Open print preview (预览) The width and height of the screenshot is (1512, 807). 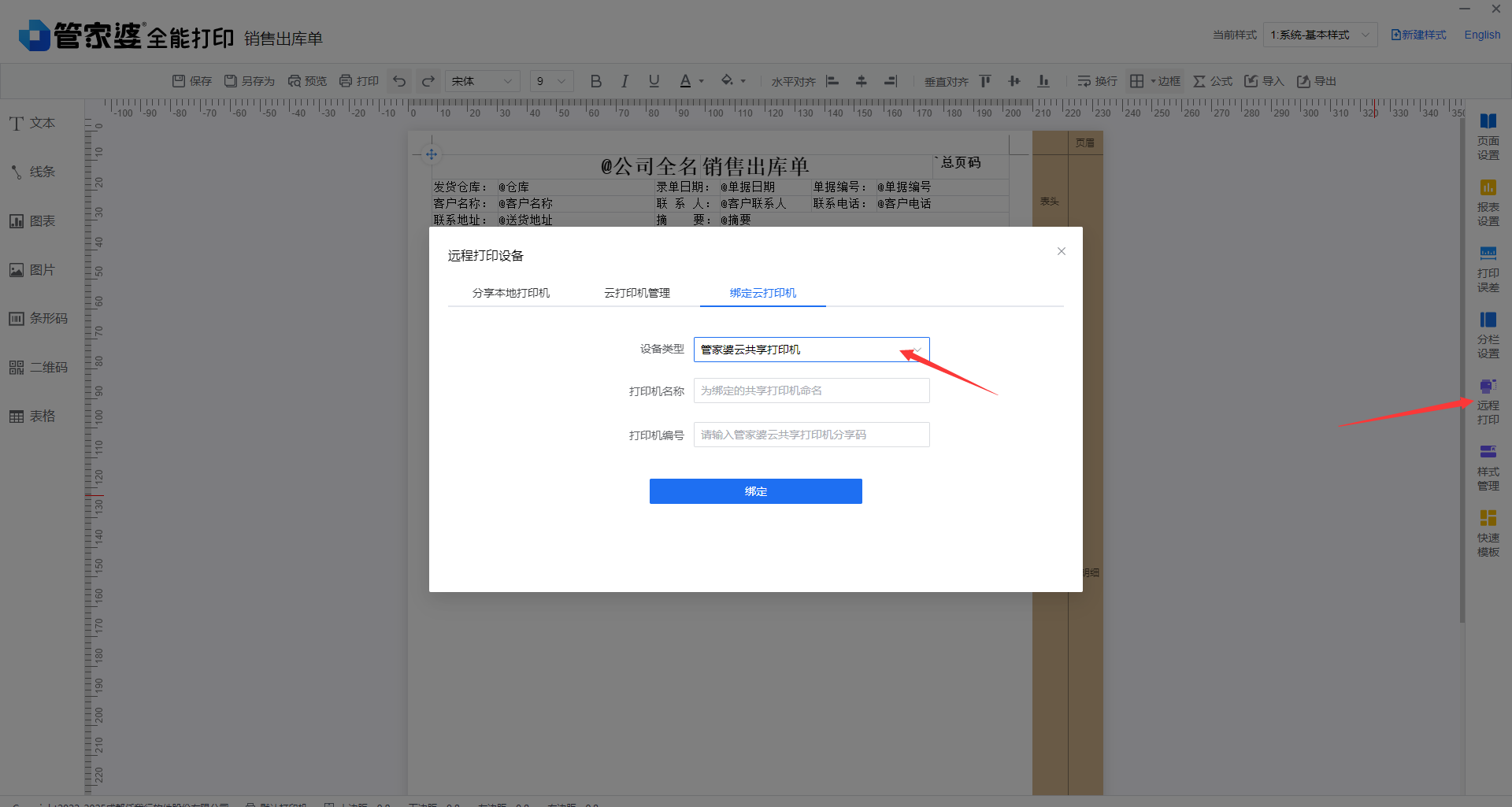point(307,81)
